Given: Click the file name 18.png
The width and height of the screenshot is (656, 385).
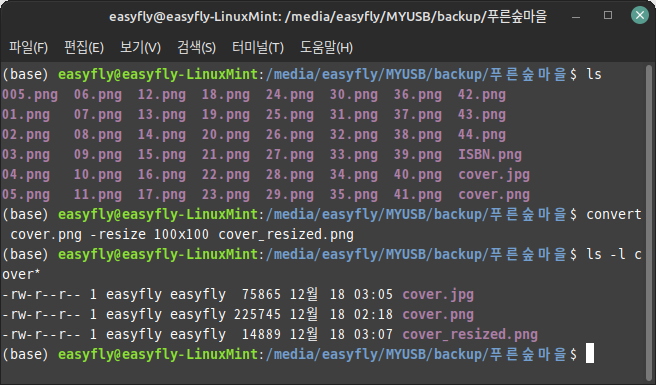Looking at the screenshot, I should pyautogui.click(x=226, y=95).
